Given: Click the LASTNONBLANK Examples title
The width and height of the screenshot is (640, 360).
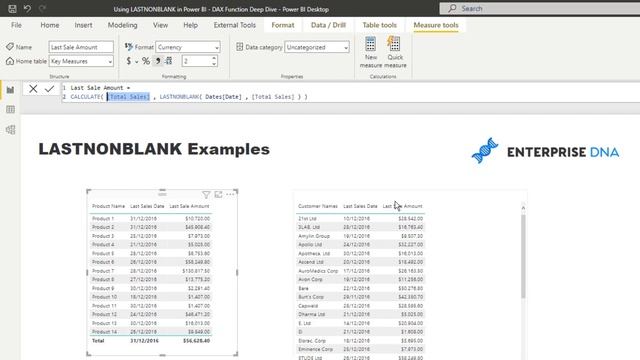Looking at the screenshot, I should click(154, 149).
